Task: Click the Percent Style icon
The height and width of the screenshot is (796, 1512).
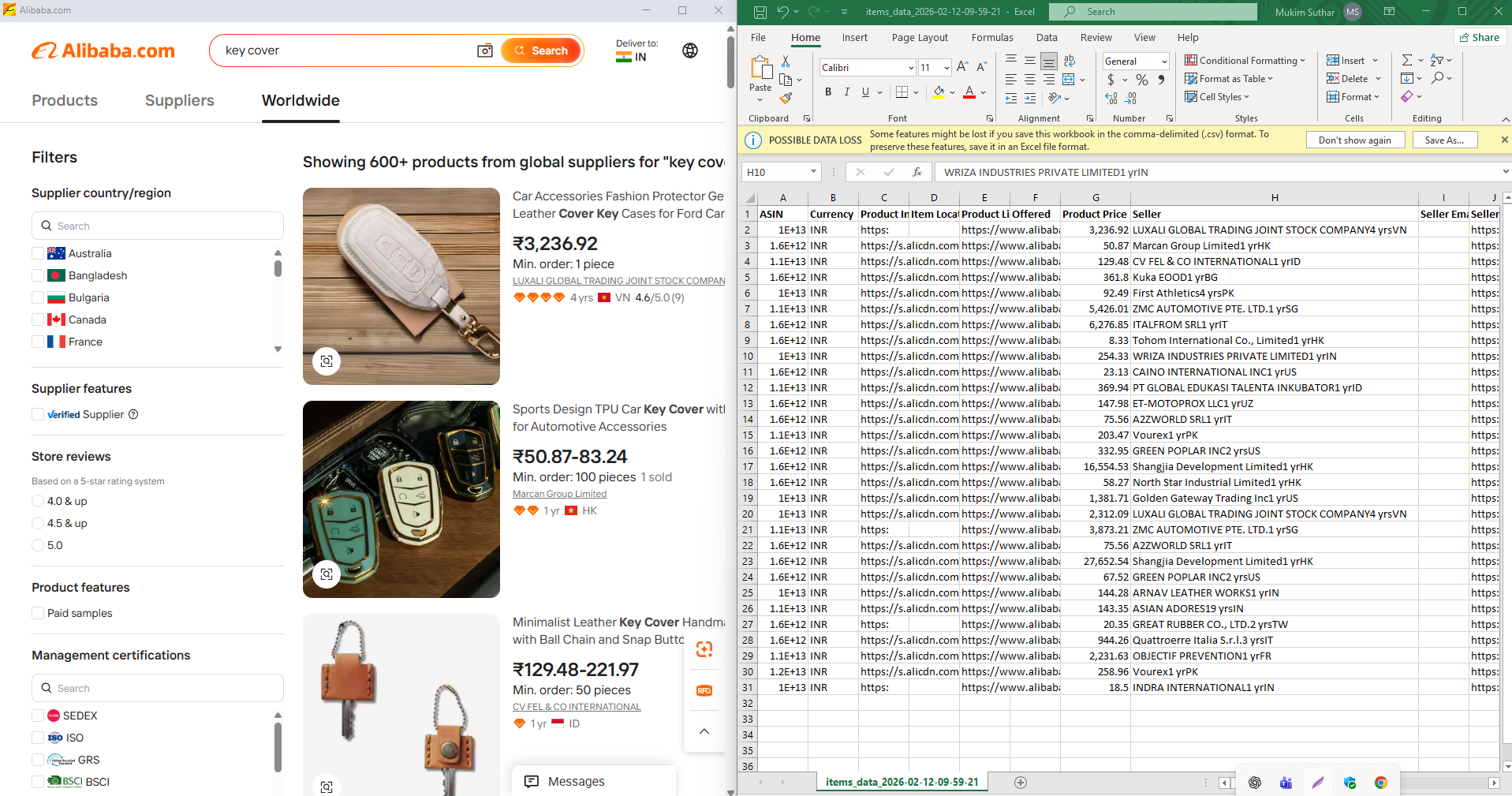Action: click(1141, 80)
